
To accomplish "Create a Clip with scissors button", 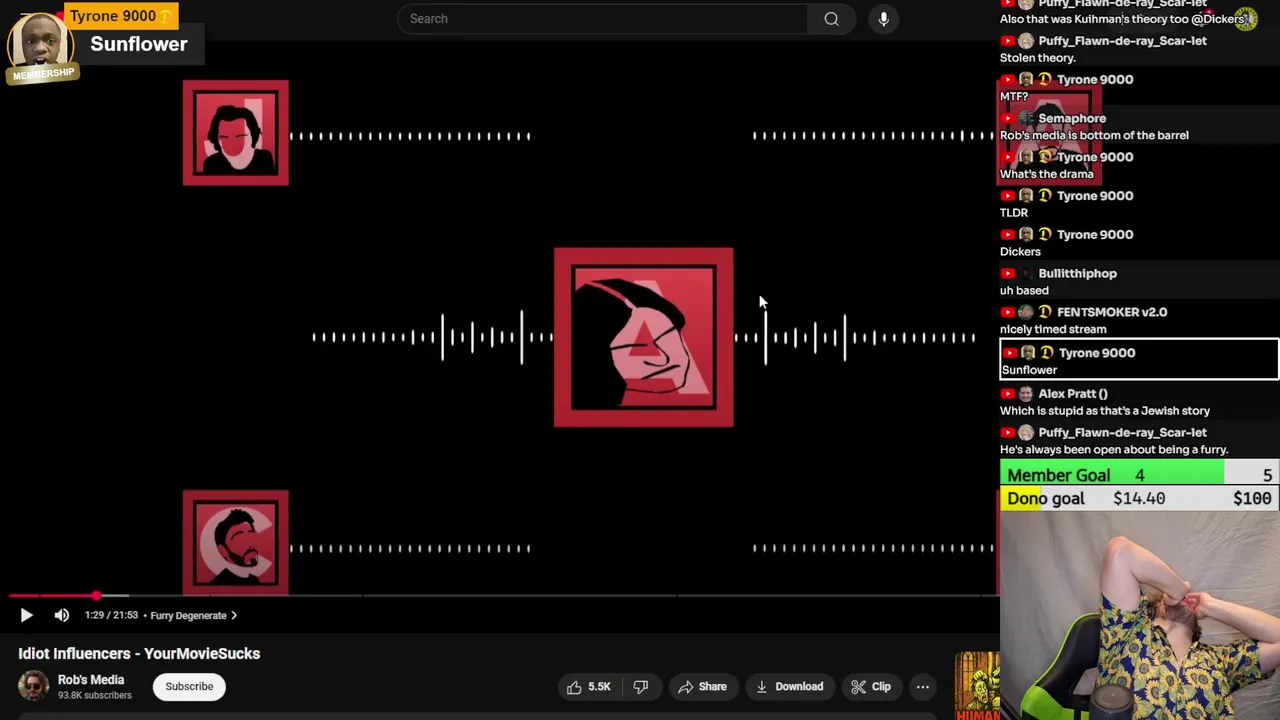I will tap(871, 687).
